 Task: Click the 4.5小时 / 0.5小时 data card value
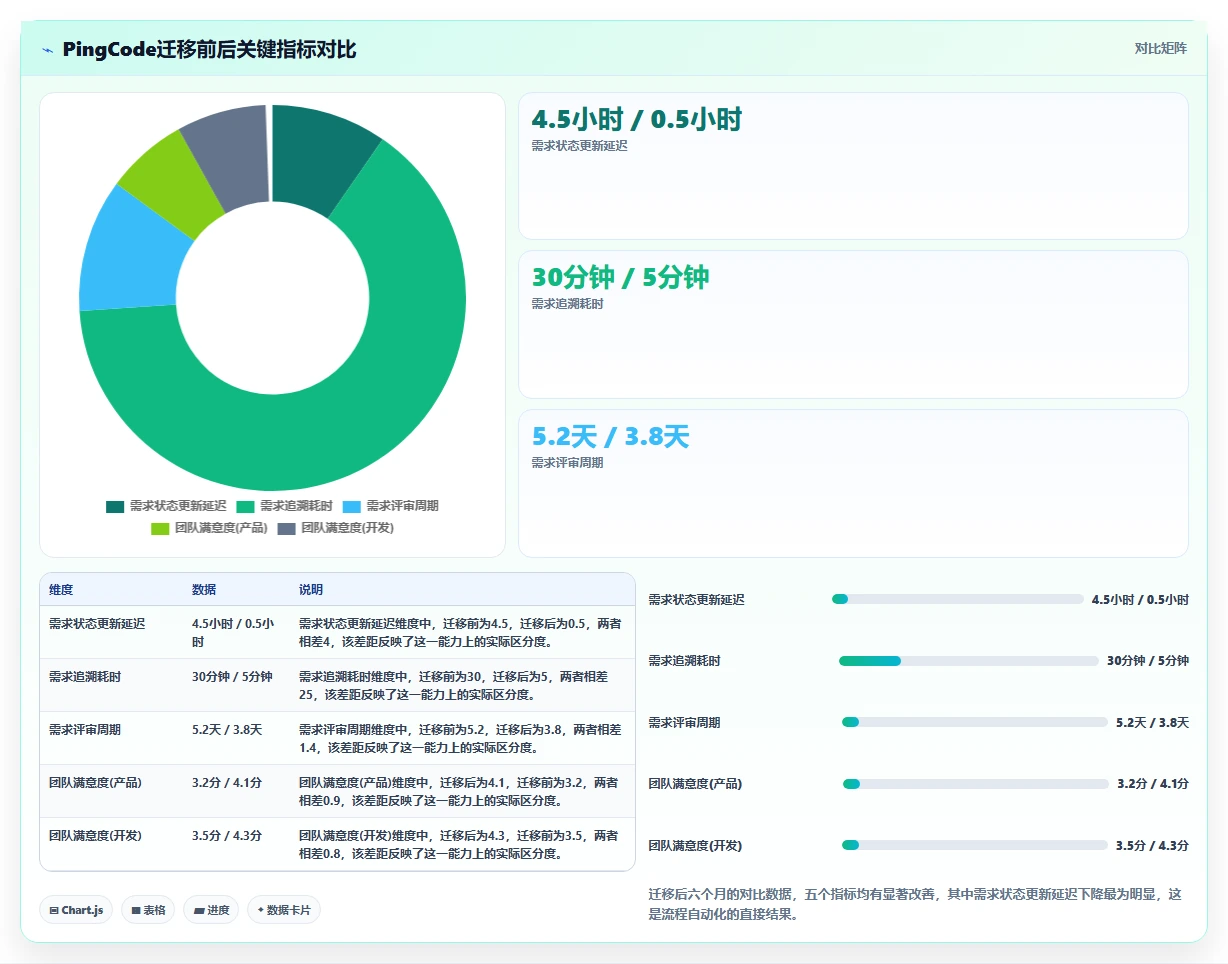[x=637, y=119]
